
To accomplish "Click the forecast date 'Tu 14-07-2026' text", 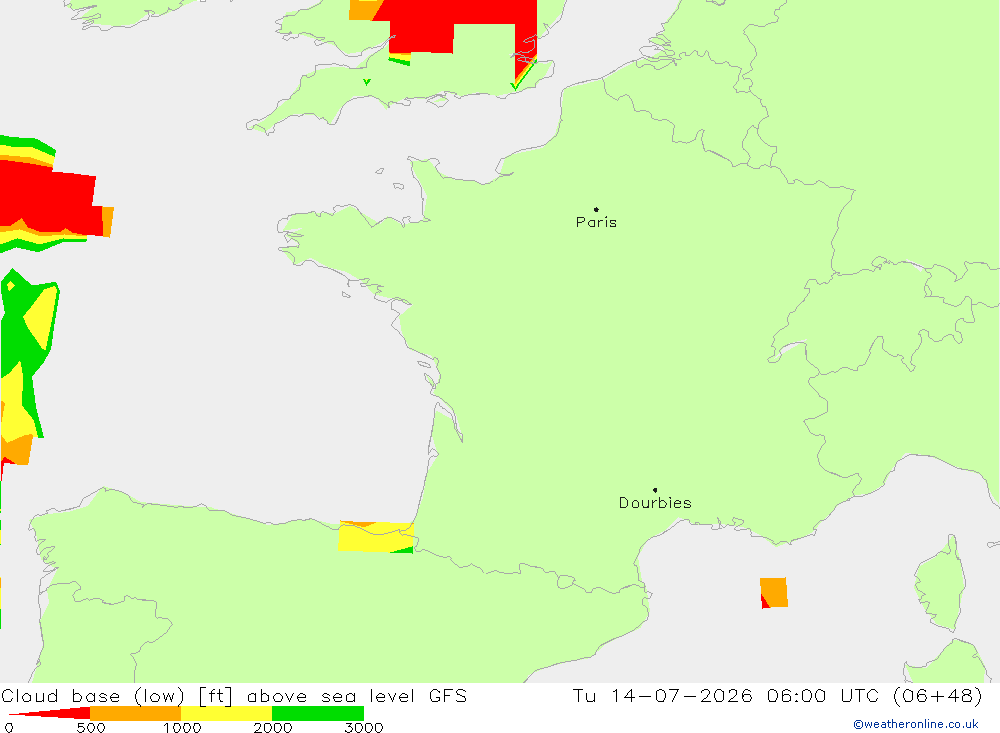I will point(663,695).
